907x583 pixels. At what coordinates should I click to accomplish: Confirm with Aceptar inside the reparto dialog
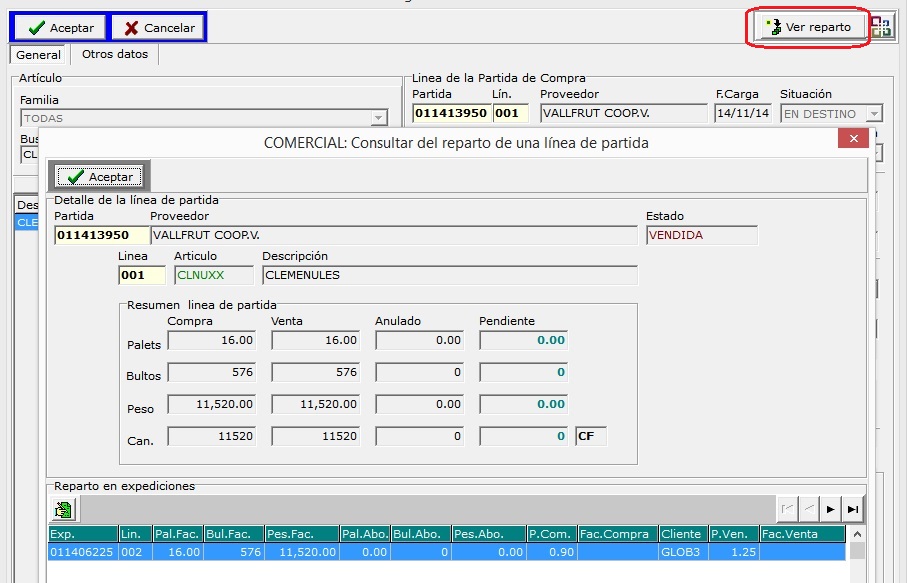[x=100, y=176]
